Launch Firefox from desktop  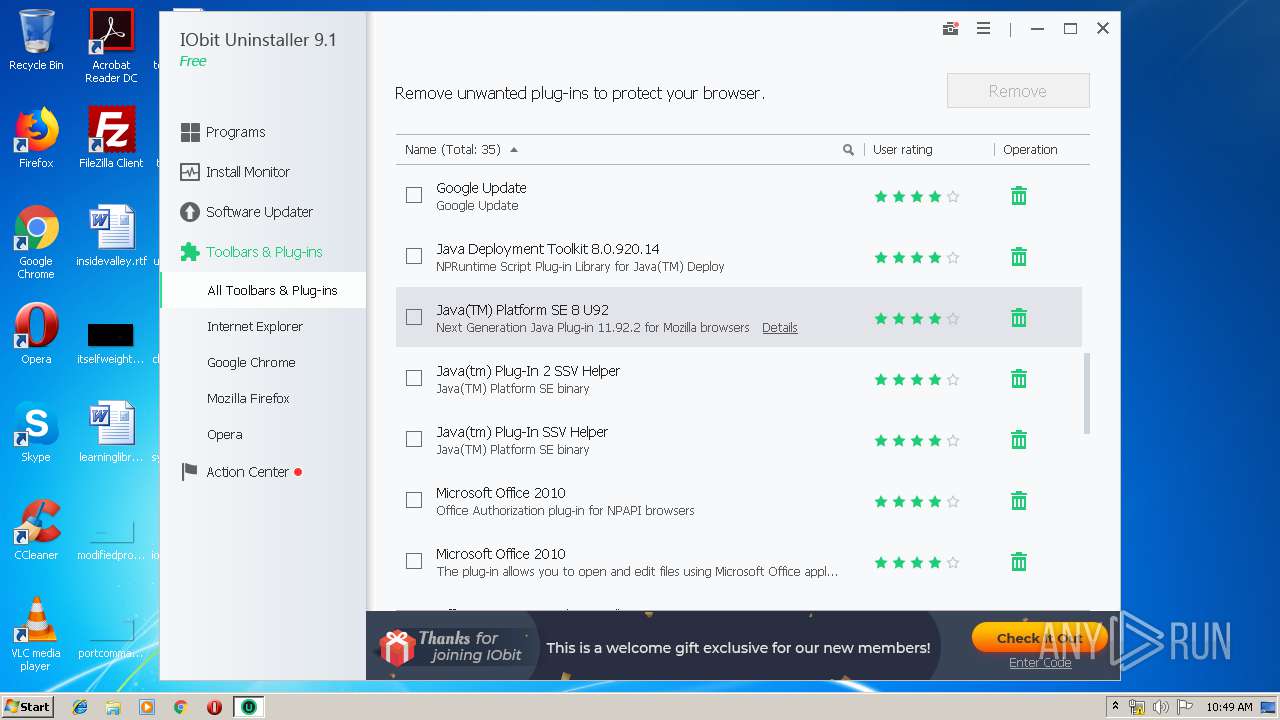(36, 138)
